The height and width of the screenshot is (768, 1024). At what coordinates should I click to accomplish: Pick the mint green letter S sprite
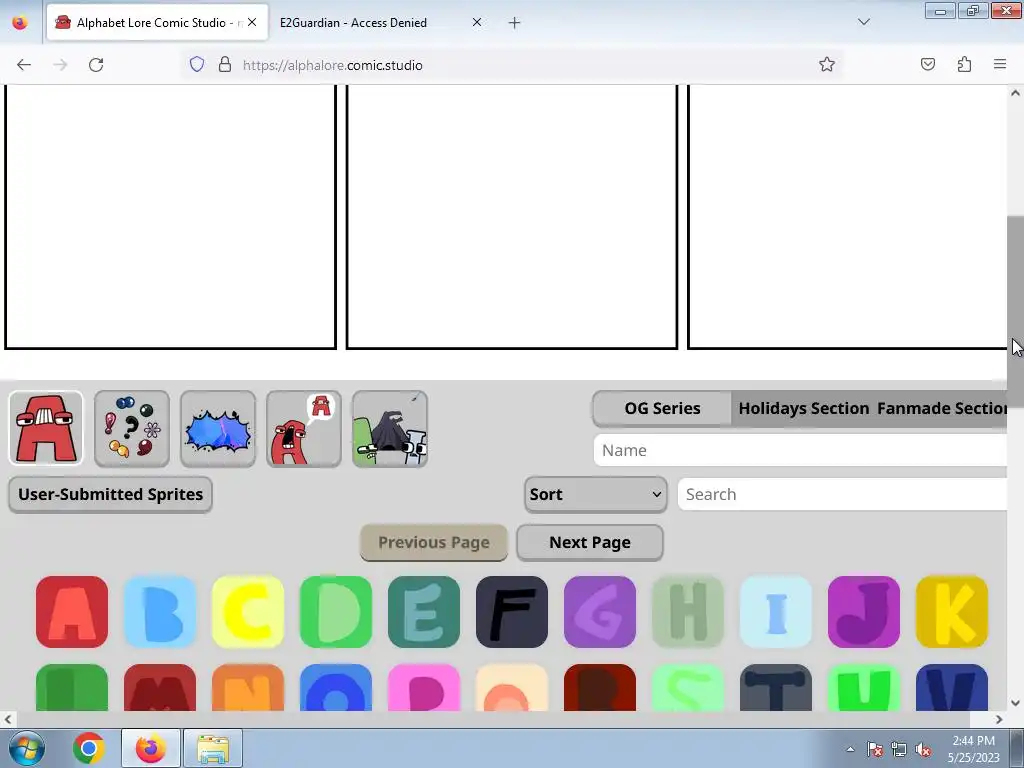click(688, 688)
